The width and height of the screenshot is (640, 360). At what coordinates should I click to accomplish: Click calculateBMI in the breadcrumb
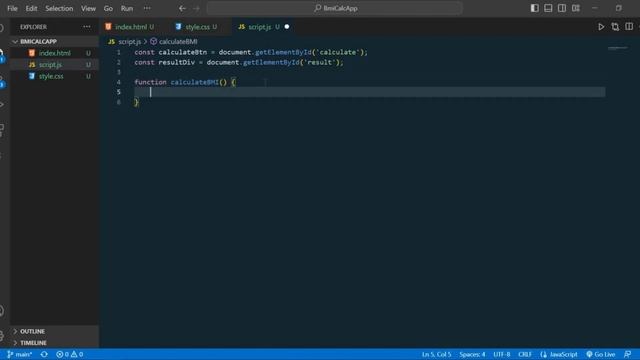coord(178,42)
